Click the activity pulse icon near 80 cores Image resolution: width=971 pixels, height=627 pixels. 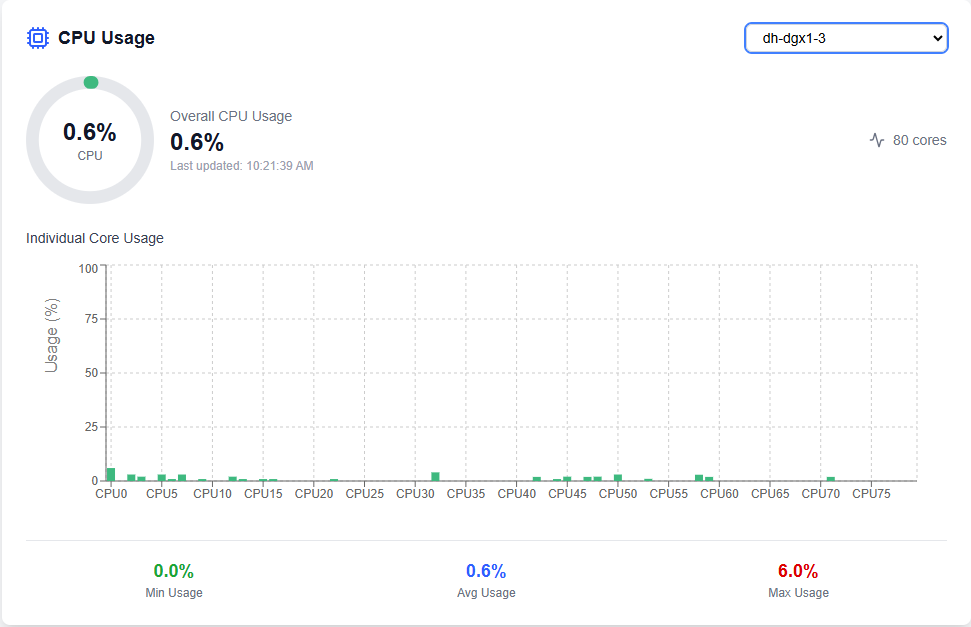pyautogui.click(x=877, y=140)
